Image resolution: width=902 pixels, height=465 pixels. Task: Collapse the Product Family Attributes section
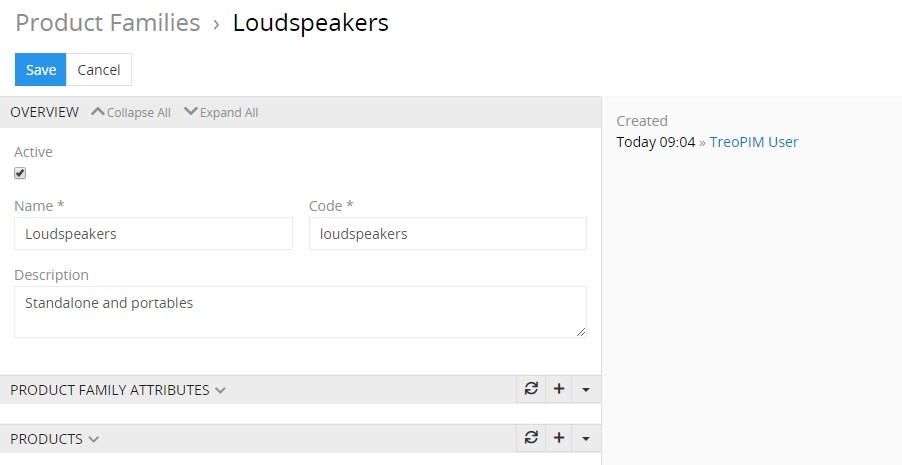tap(220, 390)
